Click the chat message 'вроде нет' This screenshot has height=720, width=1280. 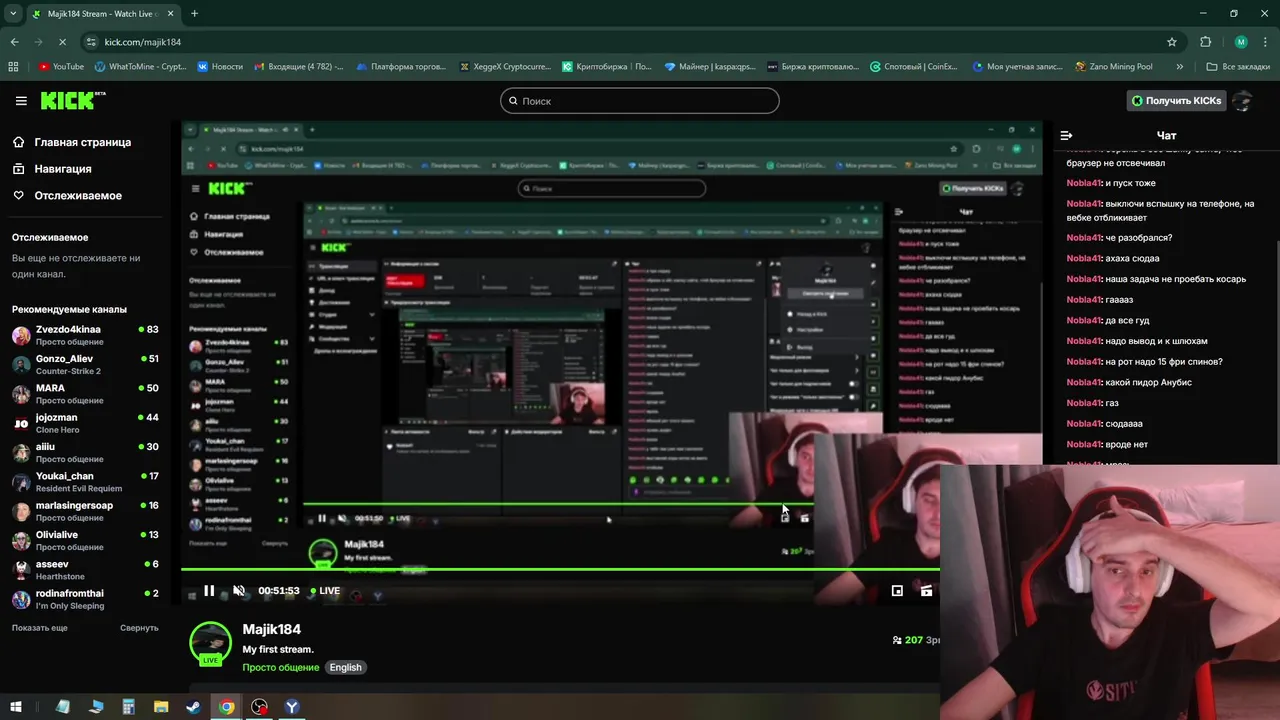1127,444
